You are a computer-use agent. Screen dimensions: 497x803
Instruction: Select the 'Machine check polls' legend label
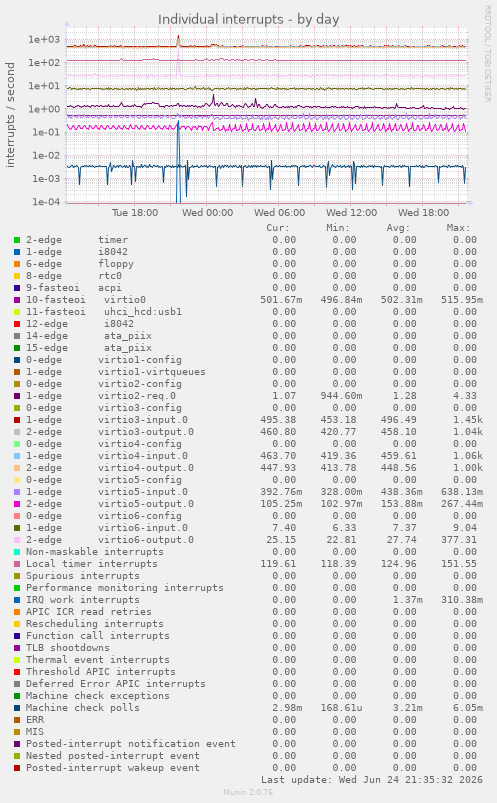pos(83,708)
